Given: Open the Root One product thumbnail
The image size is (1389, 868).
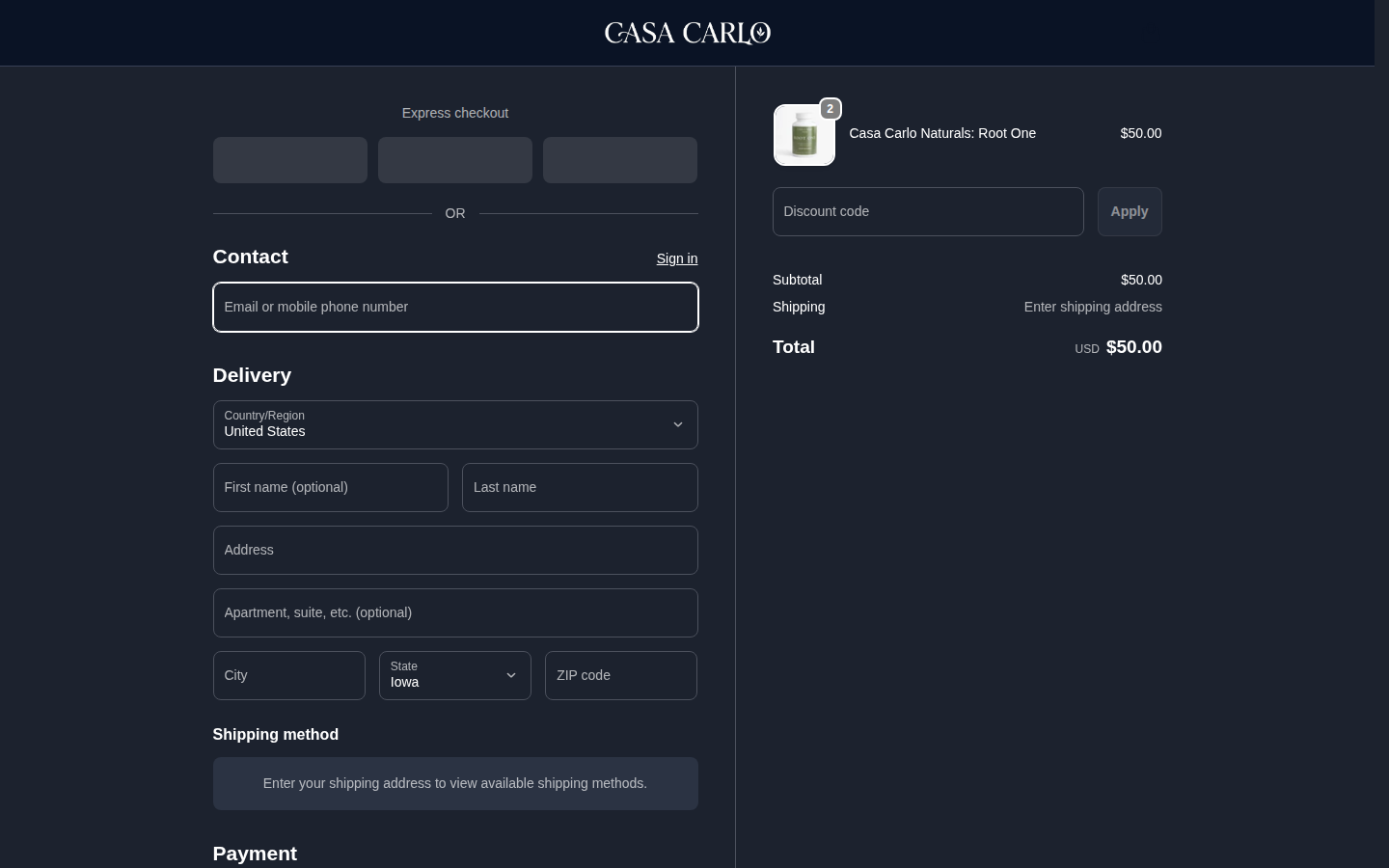Looking at the screenshot, I should (804, 135).
